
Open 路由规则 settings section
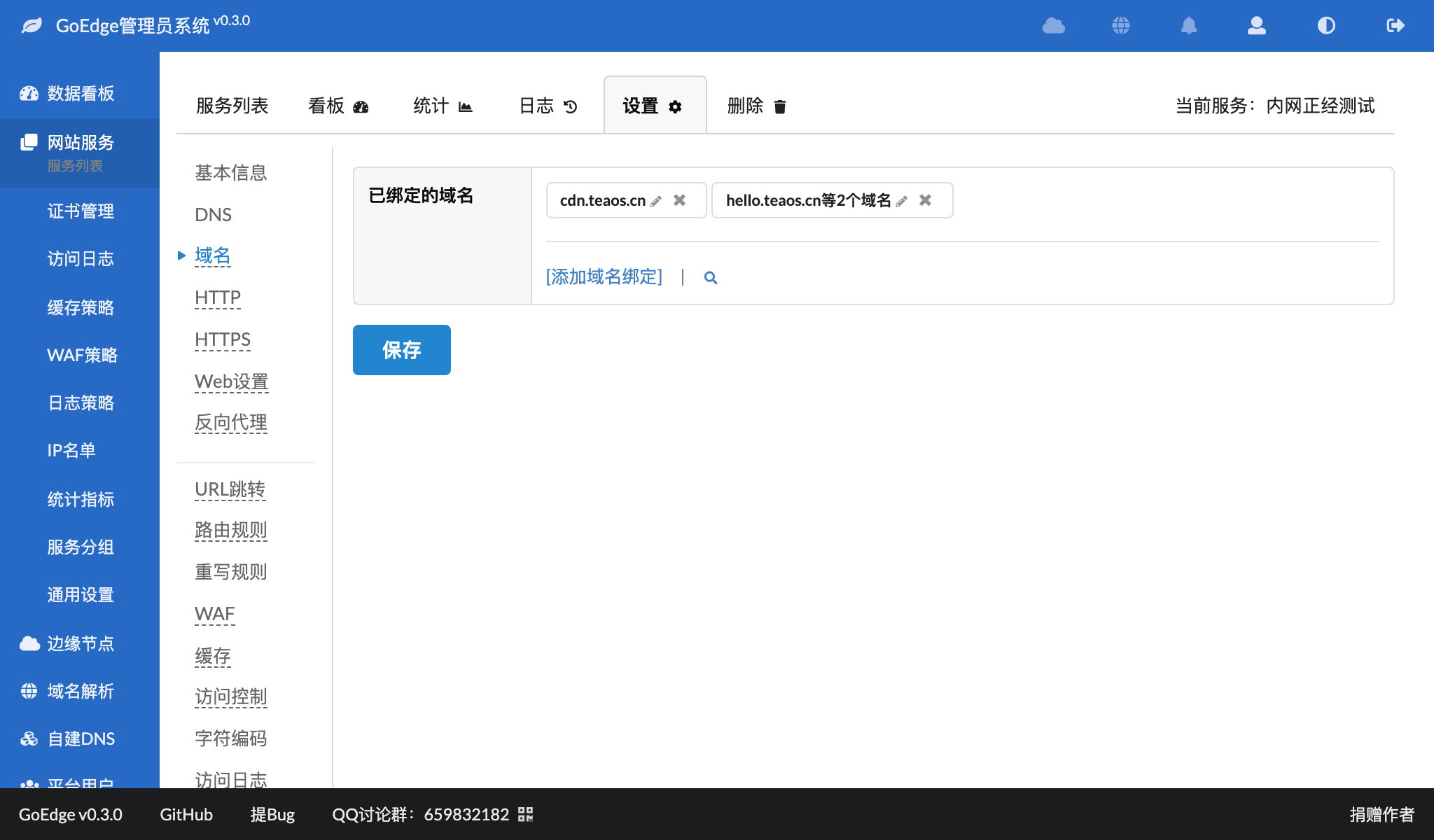point(231,531)
